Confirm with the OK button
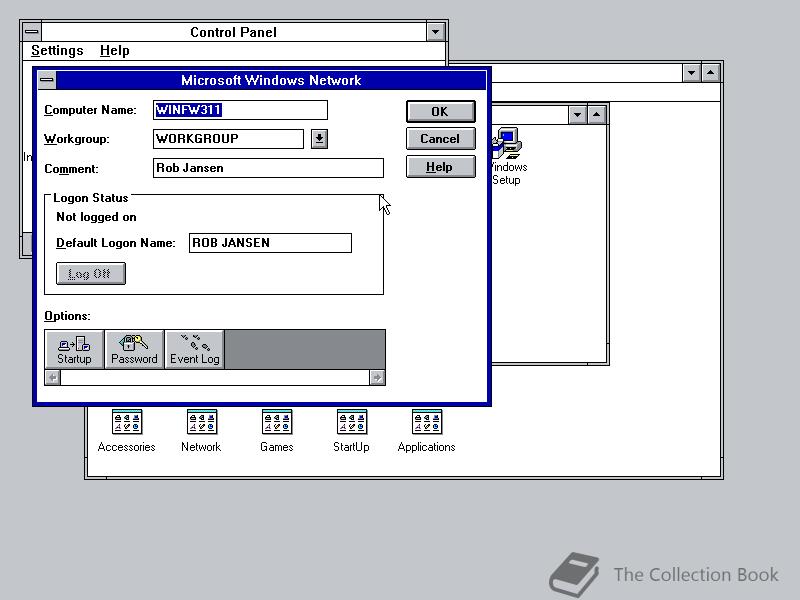 pos(441,112)
